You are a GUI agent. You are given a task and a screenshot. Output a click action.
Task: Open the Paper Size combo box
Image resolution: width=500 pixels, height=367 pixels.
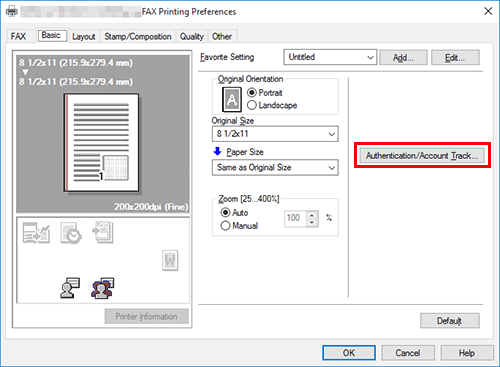[x=275, y=167]
